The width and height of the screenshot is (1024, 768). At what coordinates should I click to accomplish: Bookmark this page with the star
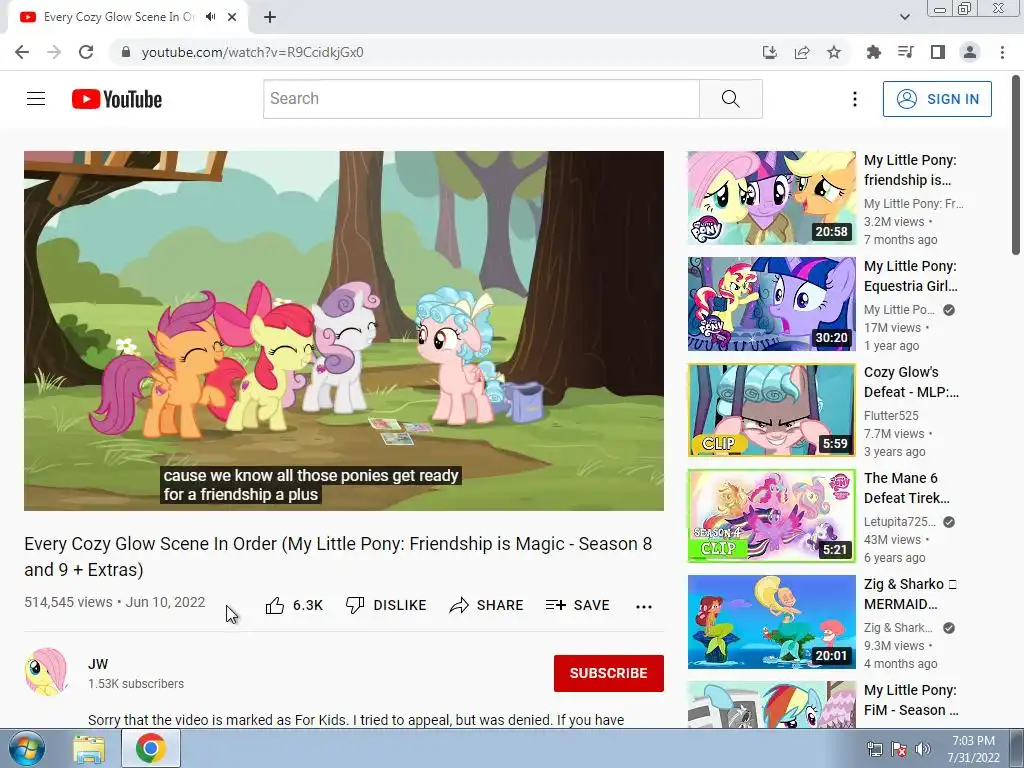pos(834,52)
